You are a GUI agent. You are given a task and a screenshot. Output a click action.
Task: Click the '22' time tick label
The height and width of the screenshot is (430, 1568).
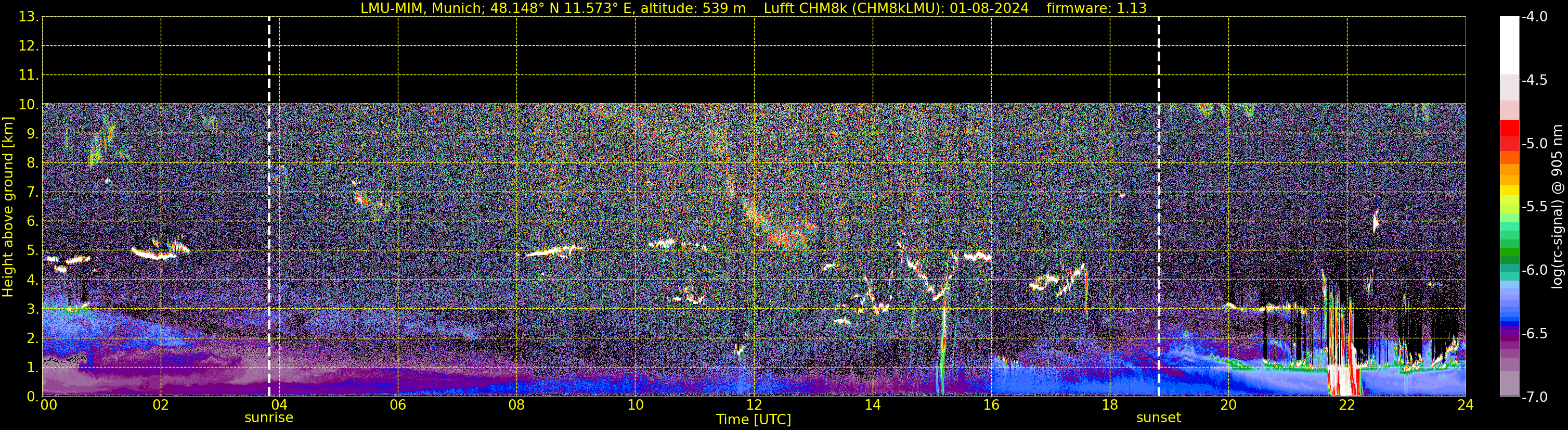(x=1347, y=405)
